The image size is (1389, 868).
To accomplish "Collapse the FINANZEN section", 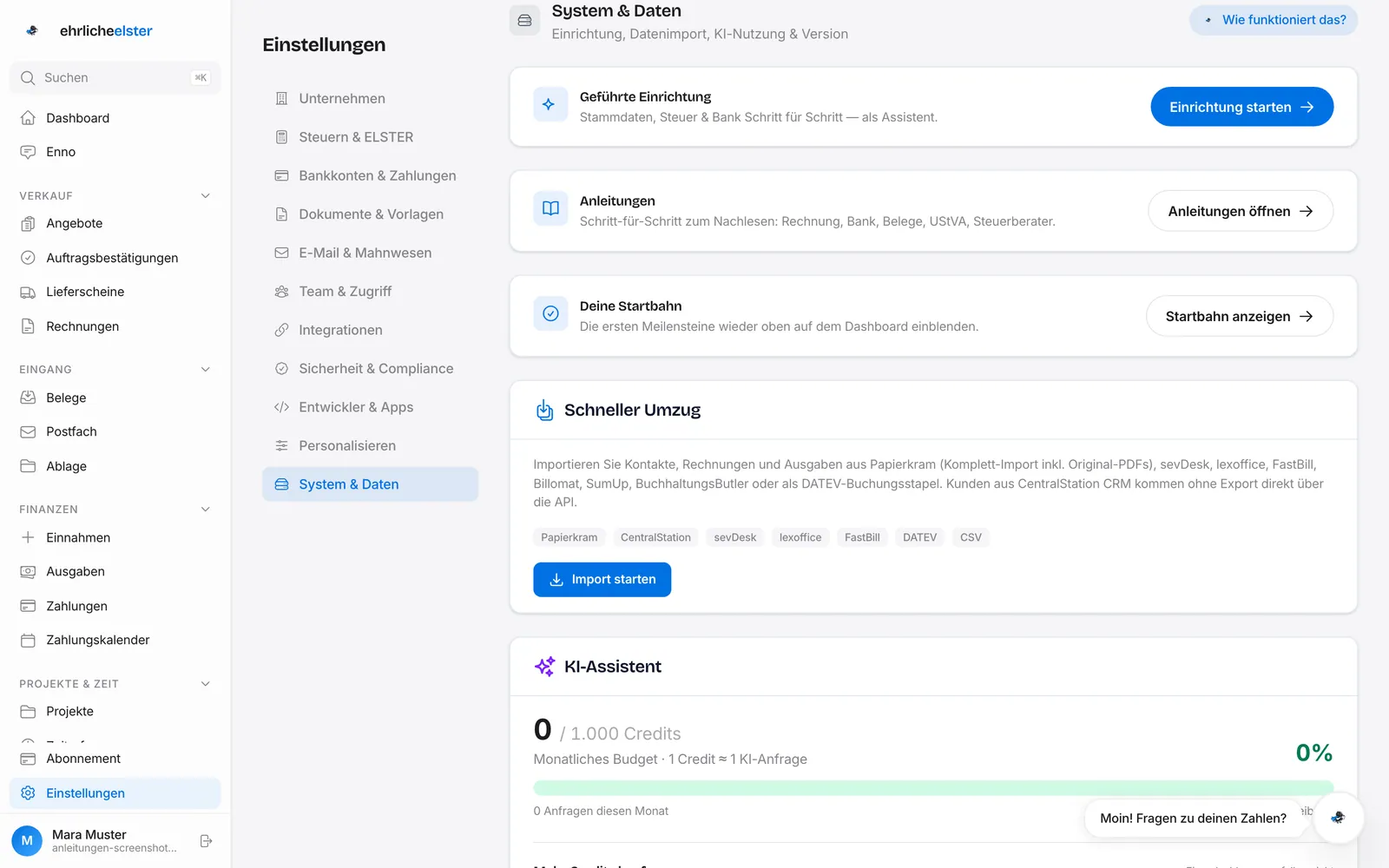I will tap(206, 510).
